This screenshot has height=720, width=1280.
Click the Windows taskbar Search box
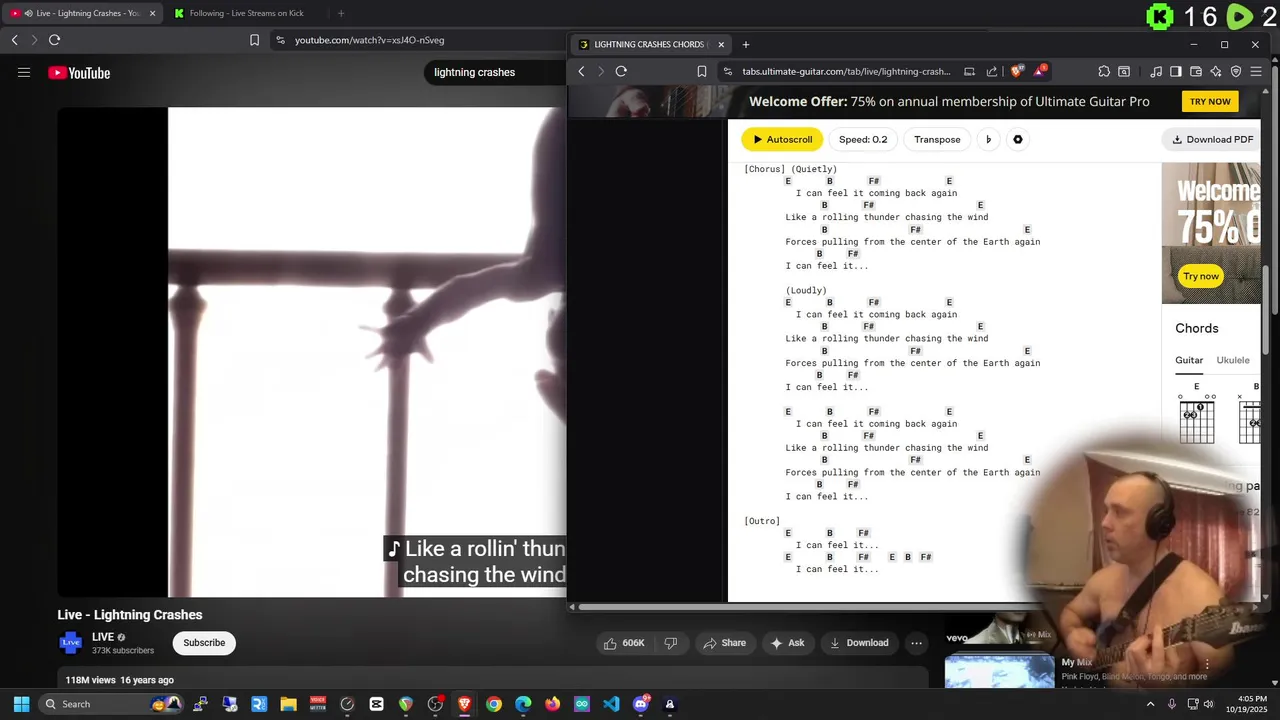click(x=110, y=704)
